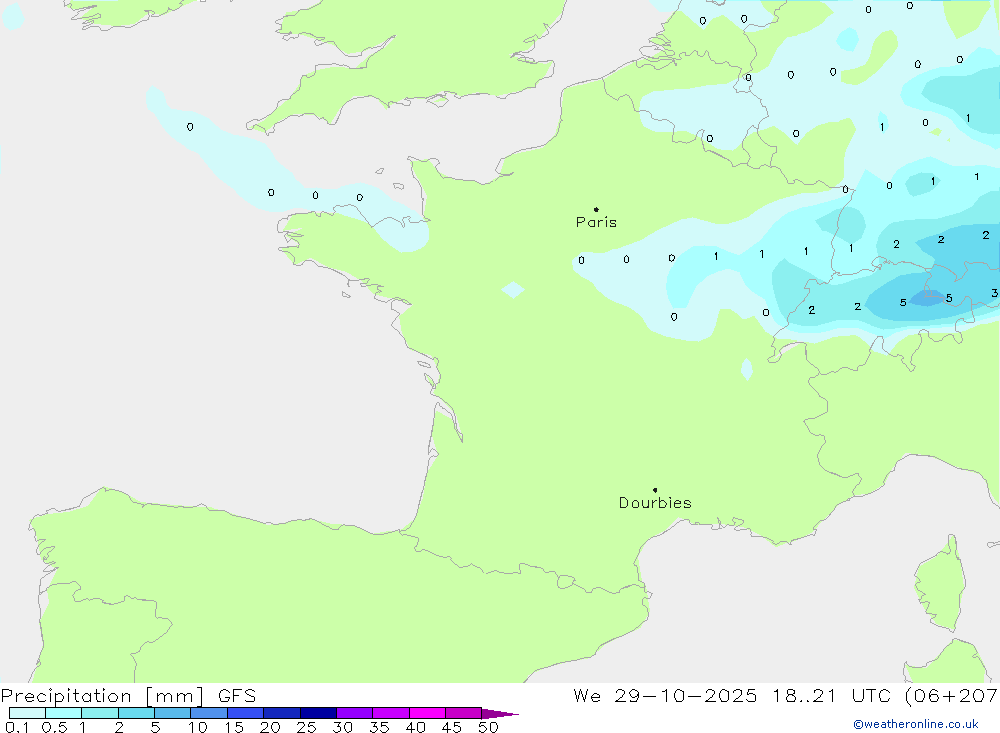This screenshot has height=733, width=1000.
Task: Select the Dourbies location dot marker
Action: click(x=655, y=490)
